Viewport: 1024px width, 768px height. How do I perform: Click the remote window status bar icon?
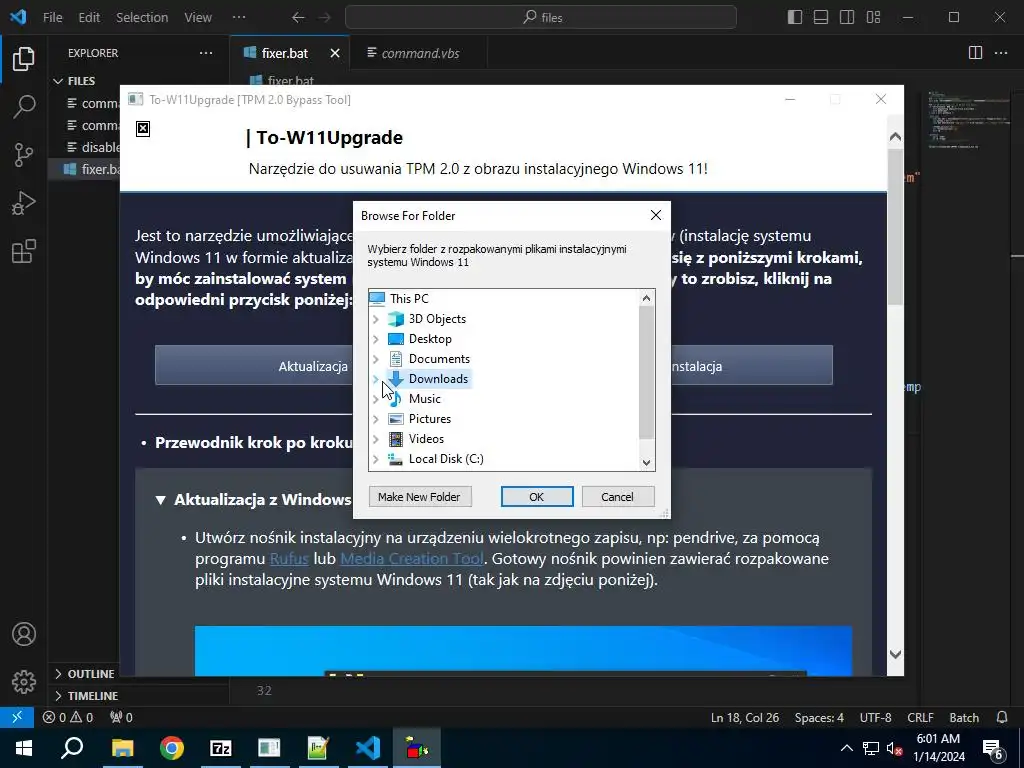click(x=17, y=717)
